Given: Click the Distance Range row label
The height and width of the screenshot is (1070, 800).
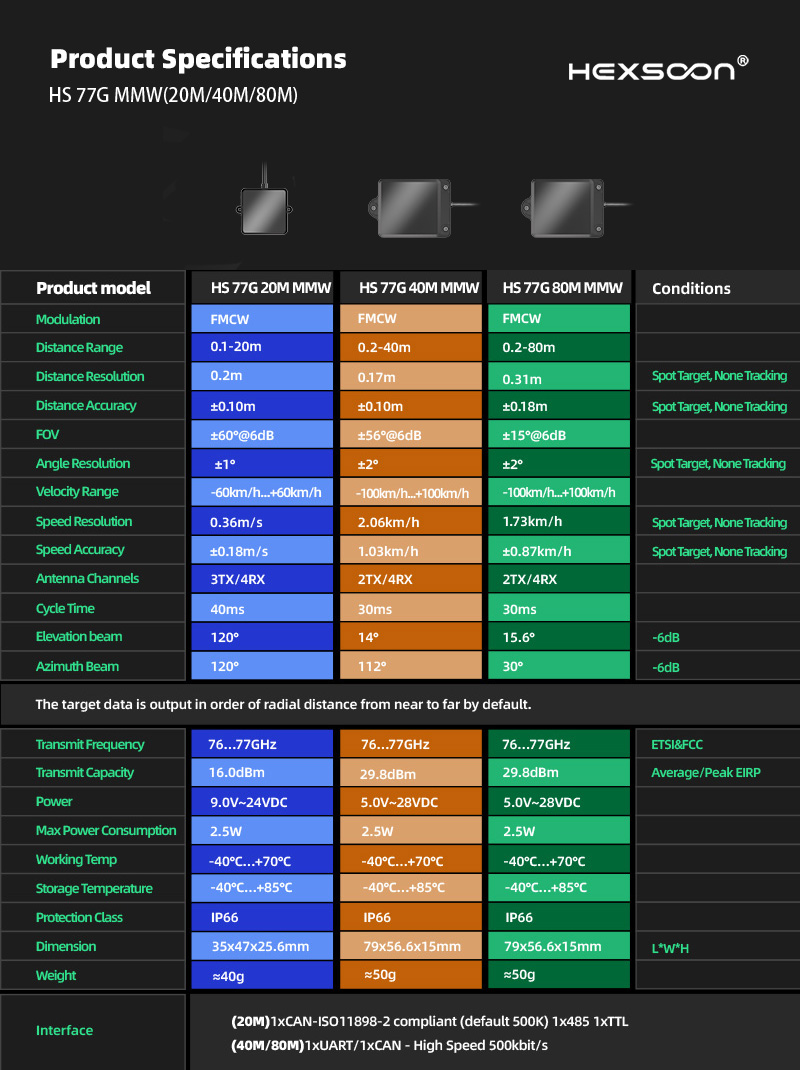Looking at the screenshot, I should pyautogui.click(x=80, y=348).
